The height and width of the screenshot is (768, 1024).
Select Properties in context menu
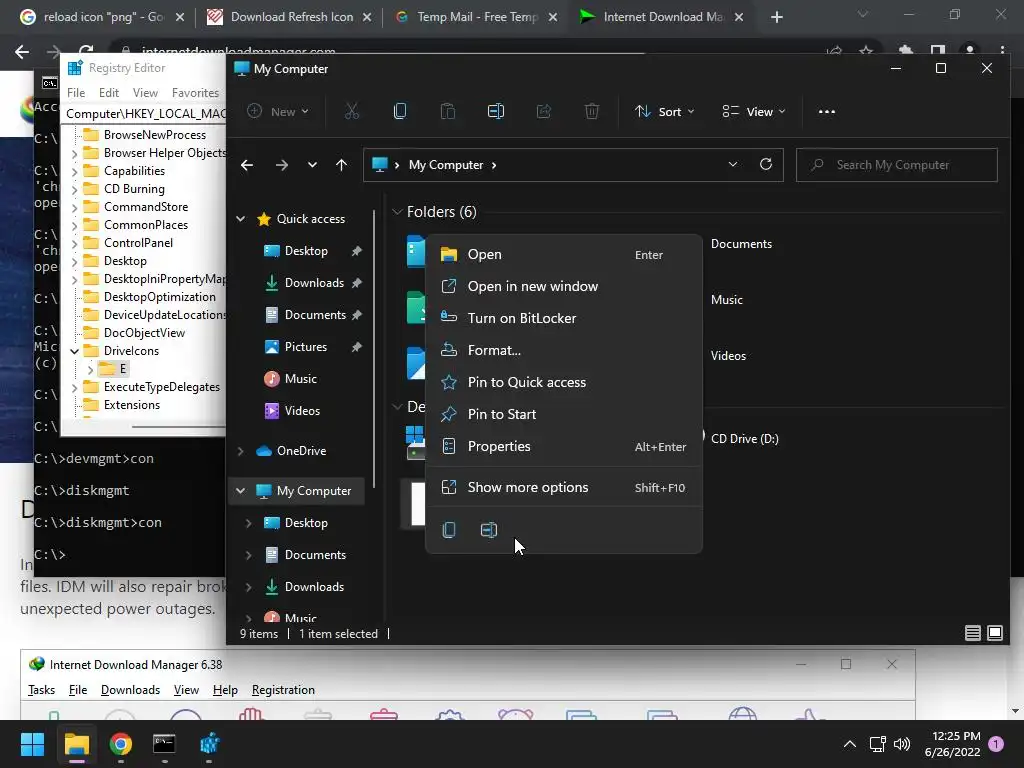click(564, 447)
